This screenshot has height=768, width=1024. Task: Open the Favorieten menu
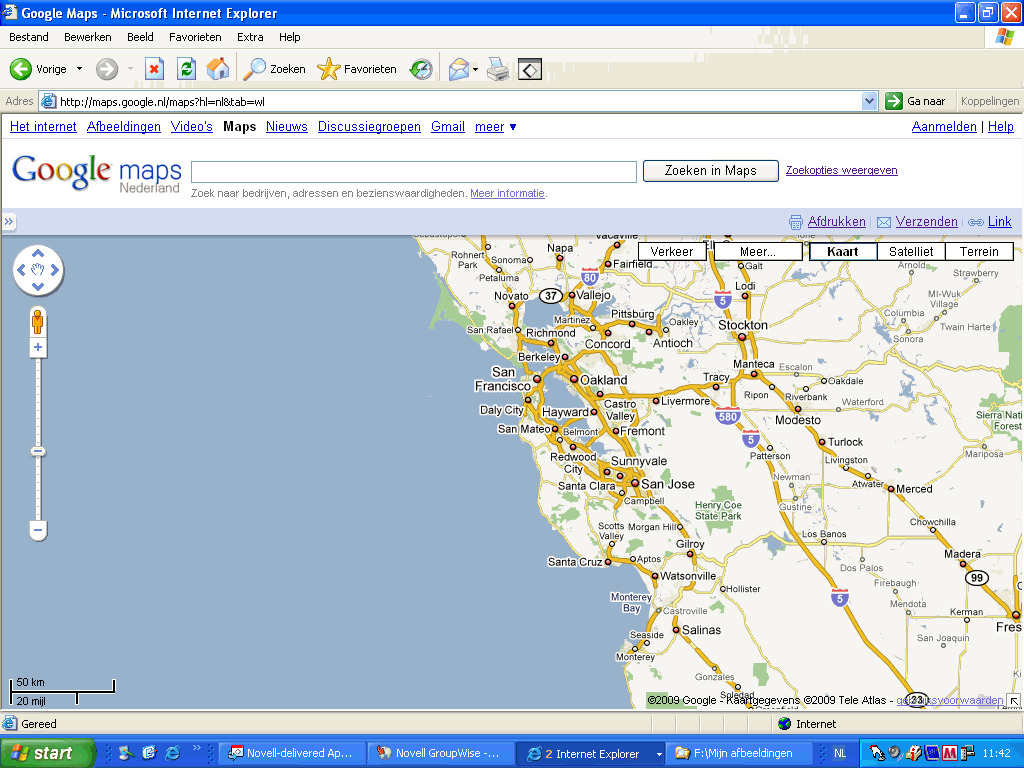195,37
